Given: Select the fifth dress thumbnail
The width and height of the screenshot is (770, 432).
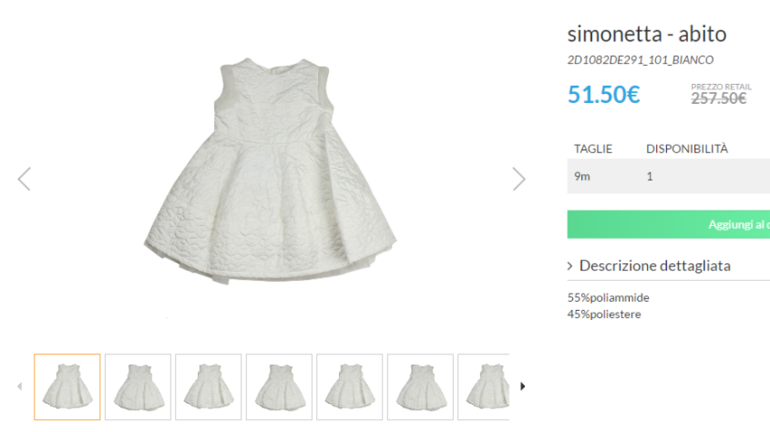Looking at the screenshot, I should pos(350,386).
